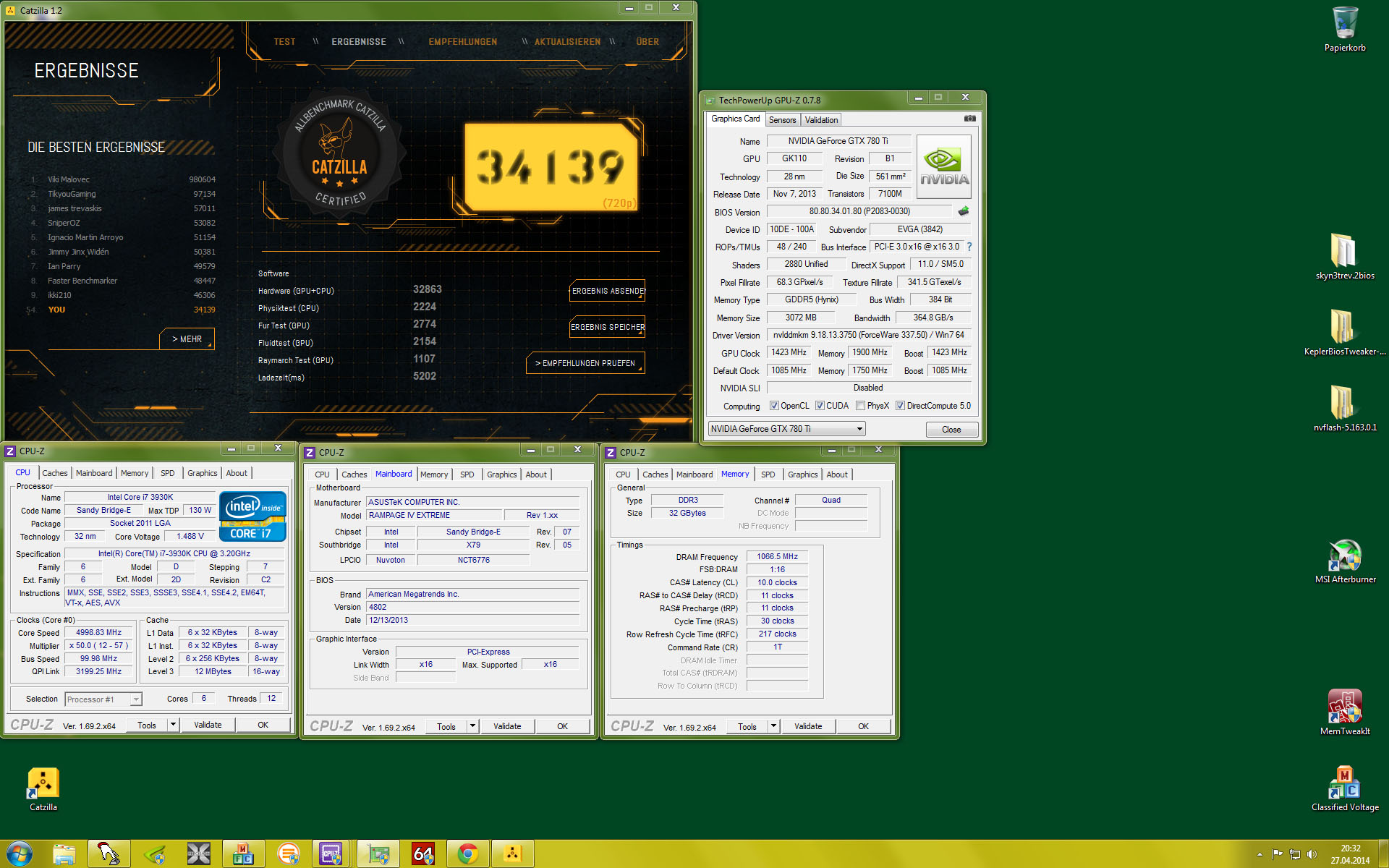This screenshot has width=1389, height=868.
Task: Click the Close button in GPU-Z
Action: pyautogui.click(x=951, y=430)
